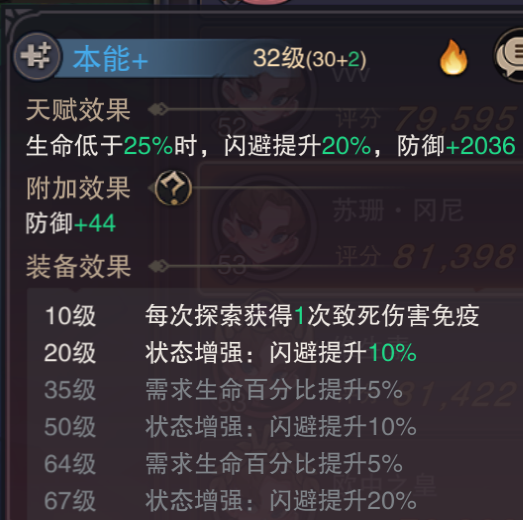Select the 20级 闪避提升10% effect row

click(x=230, y=353)
